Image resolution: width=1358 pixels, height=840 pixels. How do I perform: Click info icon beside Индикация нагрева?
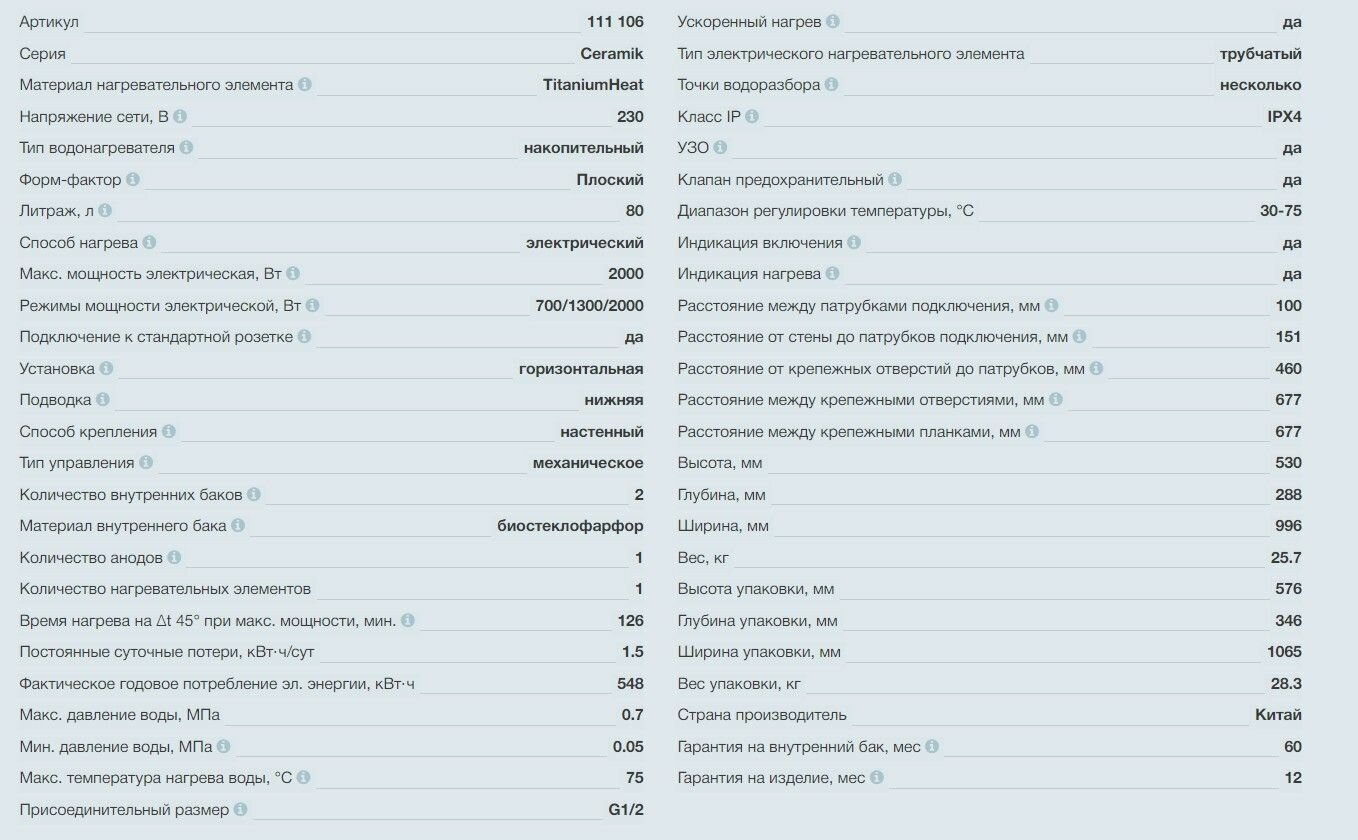click(833, 274)
